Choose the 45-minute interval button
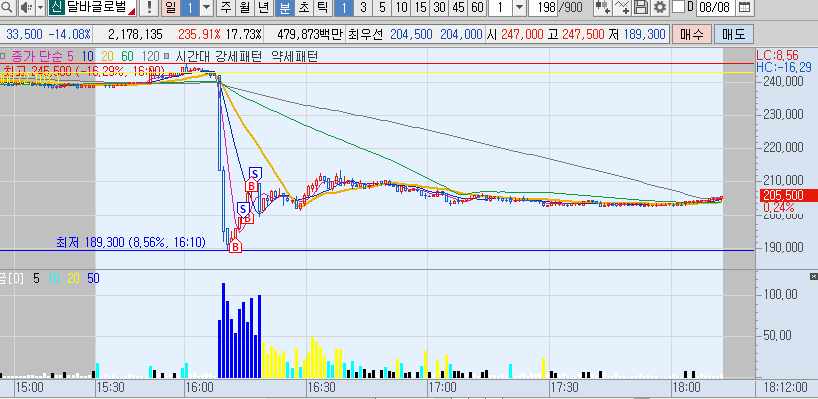The width and height of the screenshot is (818, 399). 458,7
